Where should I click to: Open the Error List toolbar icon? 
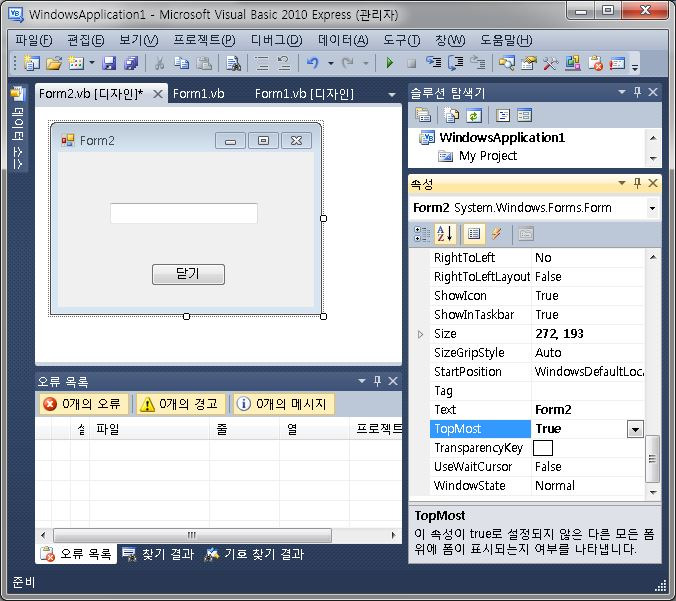coord(595,64)
